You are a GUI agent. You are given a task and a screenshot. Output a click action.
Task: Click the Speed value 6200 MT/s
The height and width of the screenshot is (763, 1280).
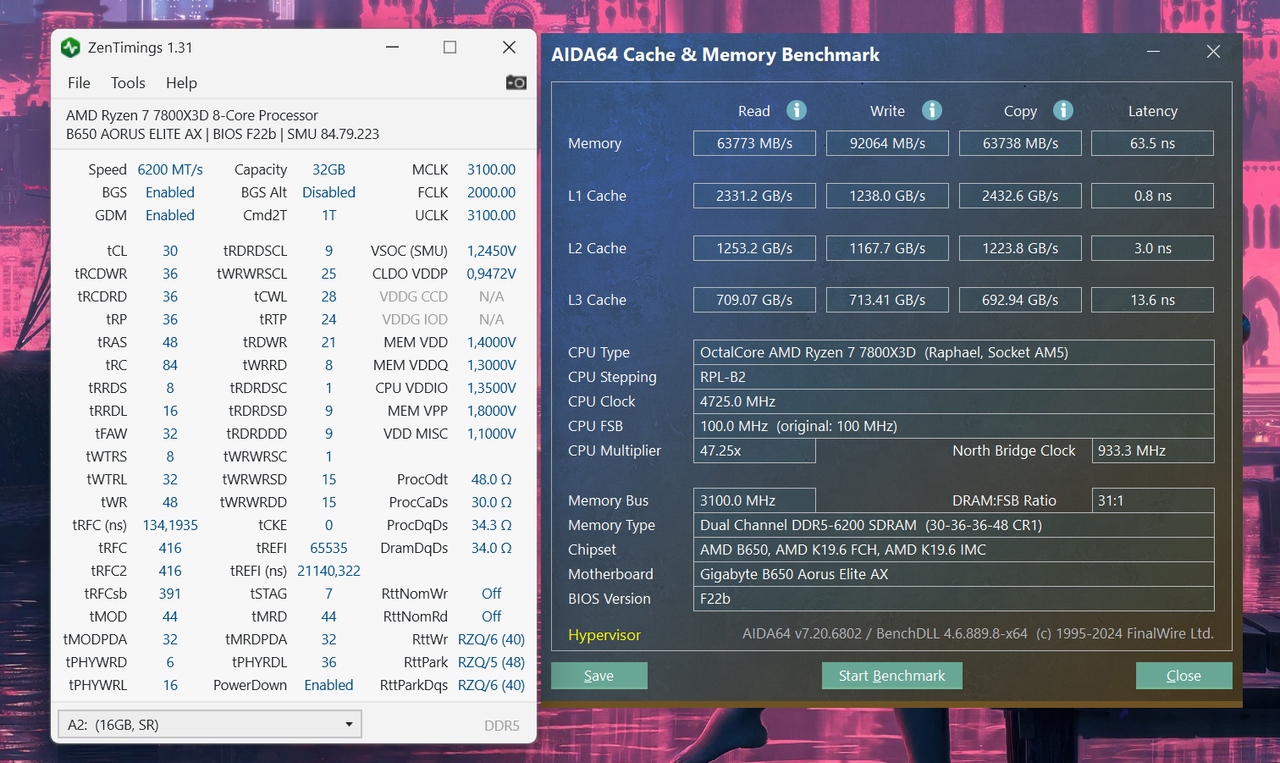pos(170,170)
